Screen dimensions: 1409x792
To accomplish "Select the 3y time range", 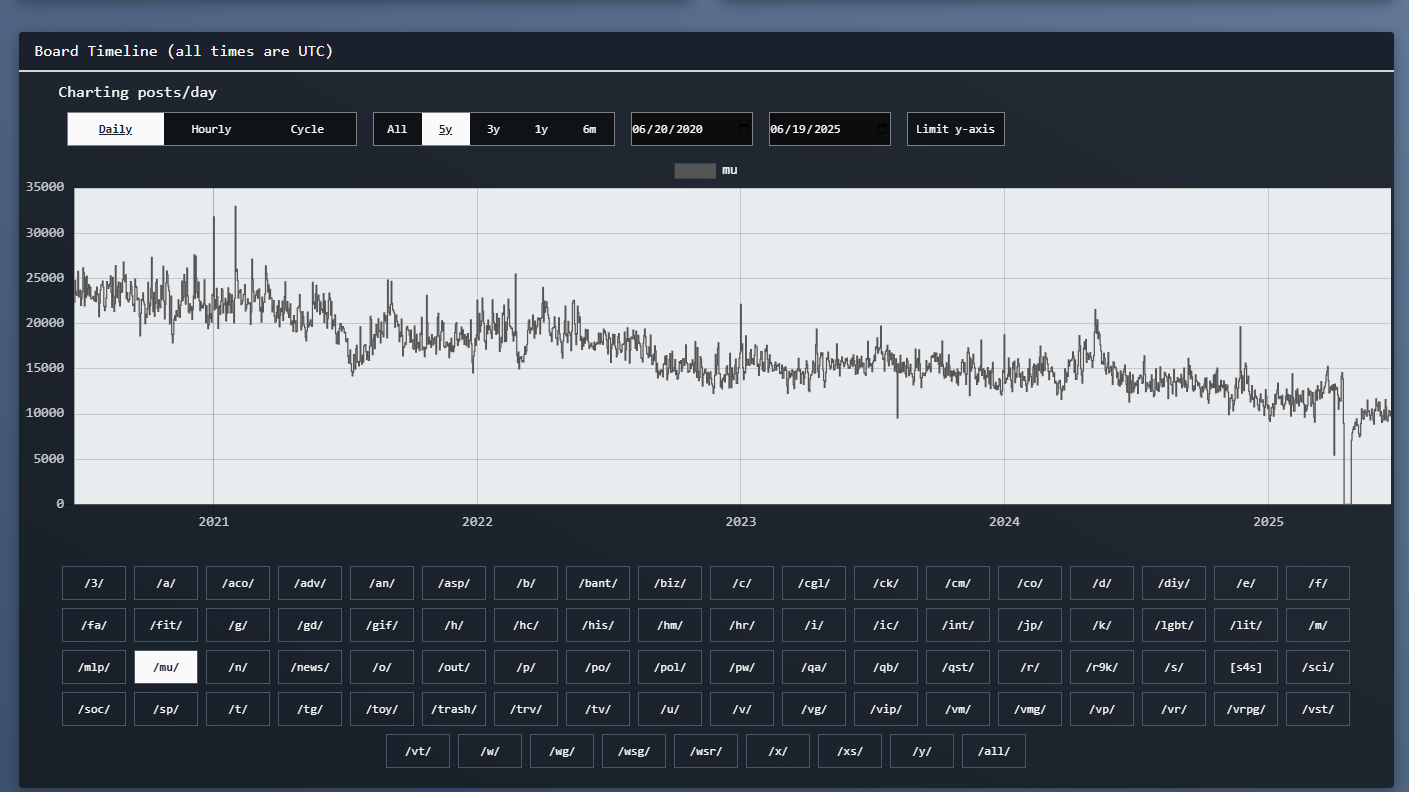I will [493, 129].
